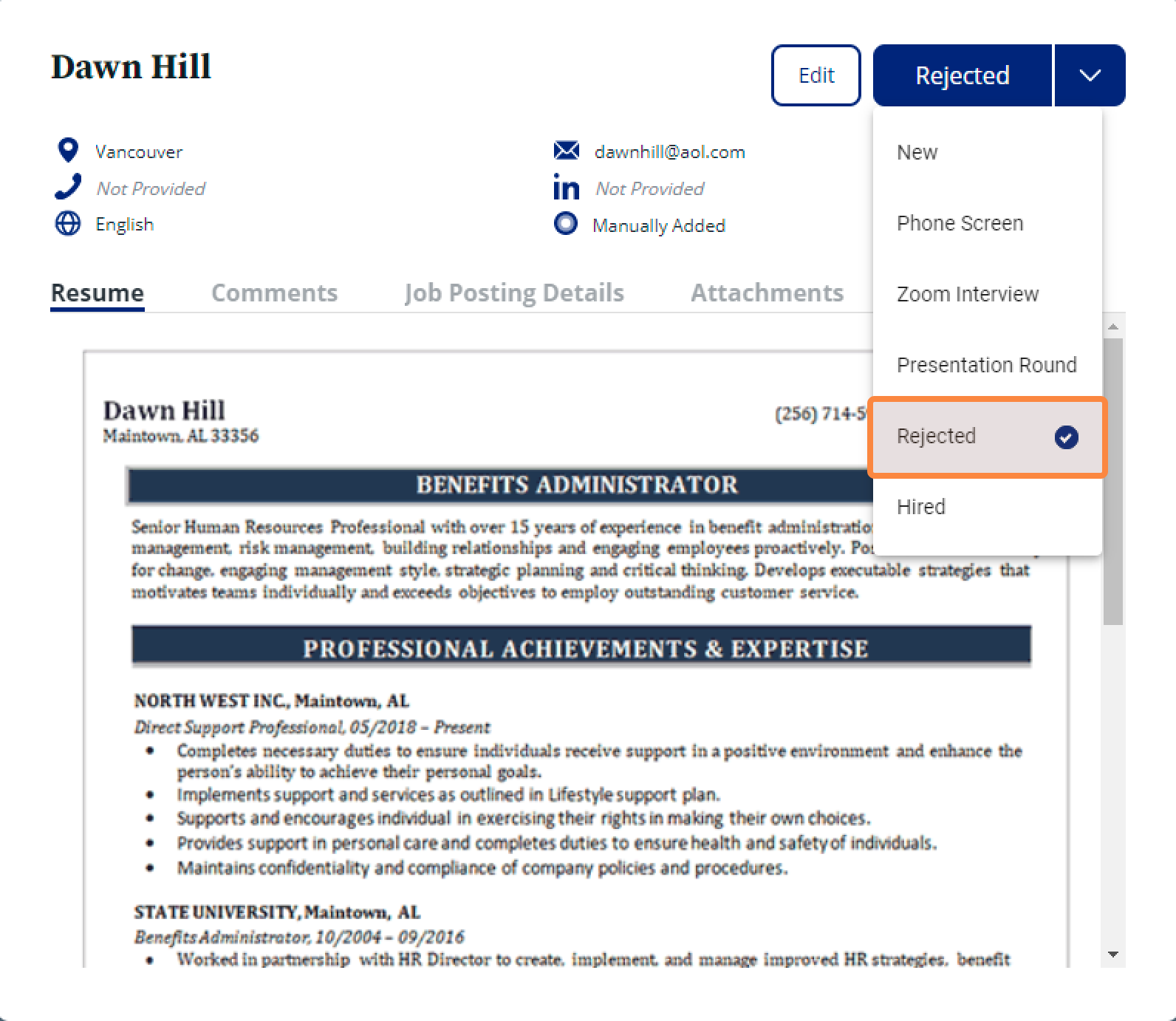Click STATE UNIVERSITY, Maintown, AL heading
Screen dimensions: 1176x1021
point(277,912)
